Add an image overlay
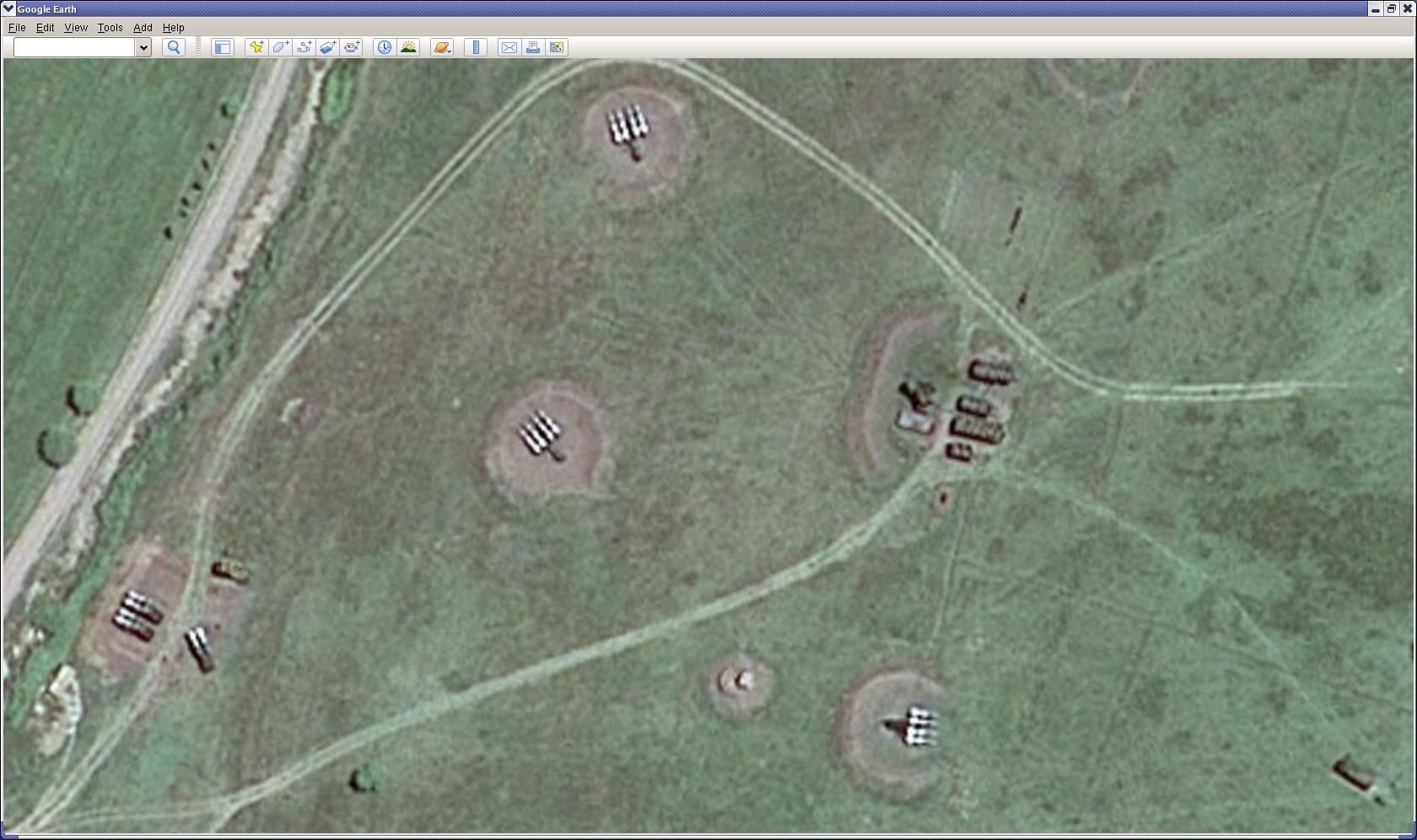 (328, 47)
